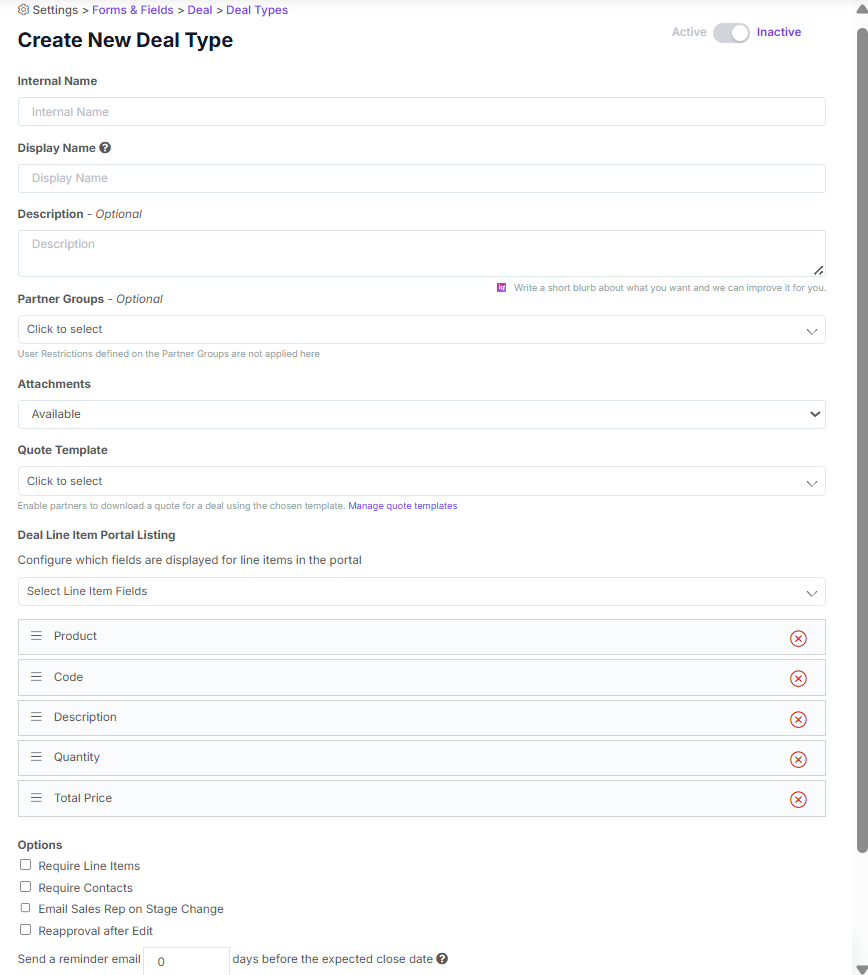Navigate to Deal Types breadcrumb link

pos(257,10)
